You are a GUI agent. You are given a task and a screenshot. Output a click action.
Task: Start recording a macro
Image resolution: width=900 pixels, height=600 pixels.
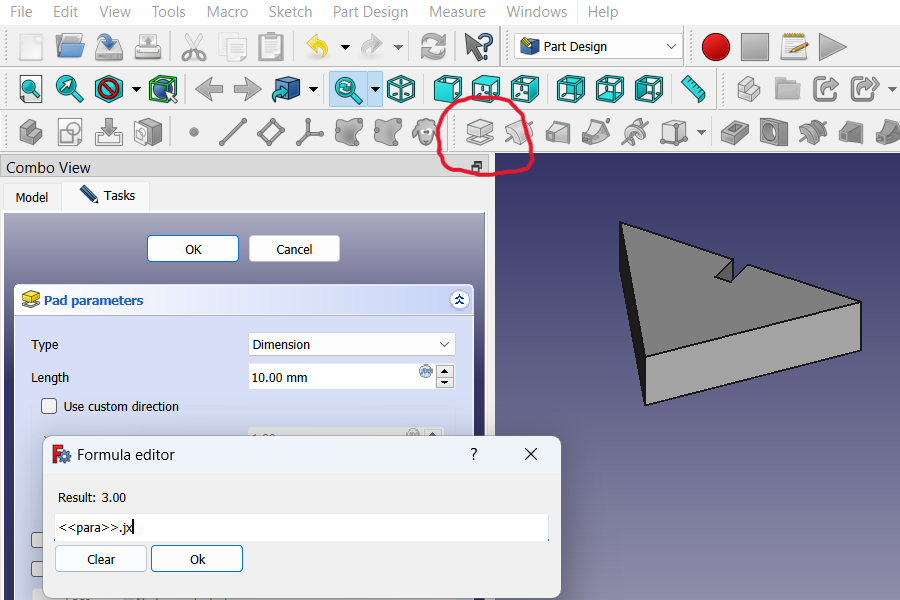pyautogui.click(x=715, y=46)
